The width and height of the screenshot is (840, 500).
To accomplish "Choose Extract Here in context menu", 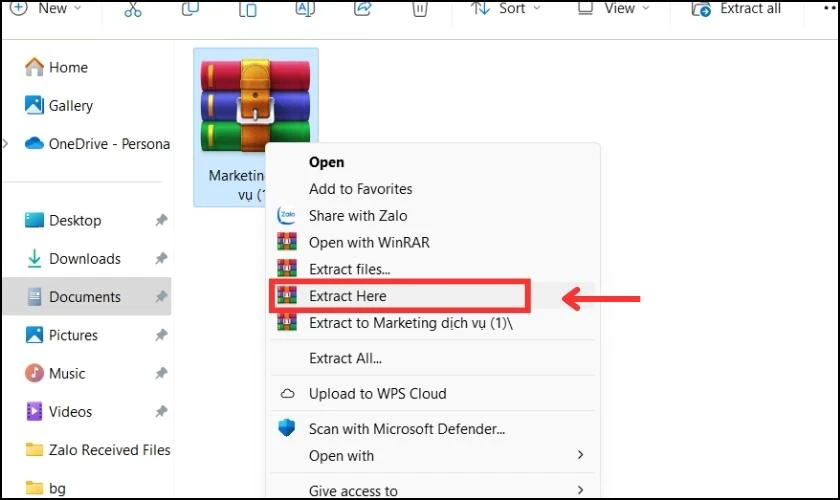I will coord(433,296).
